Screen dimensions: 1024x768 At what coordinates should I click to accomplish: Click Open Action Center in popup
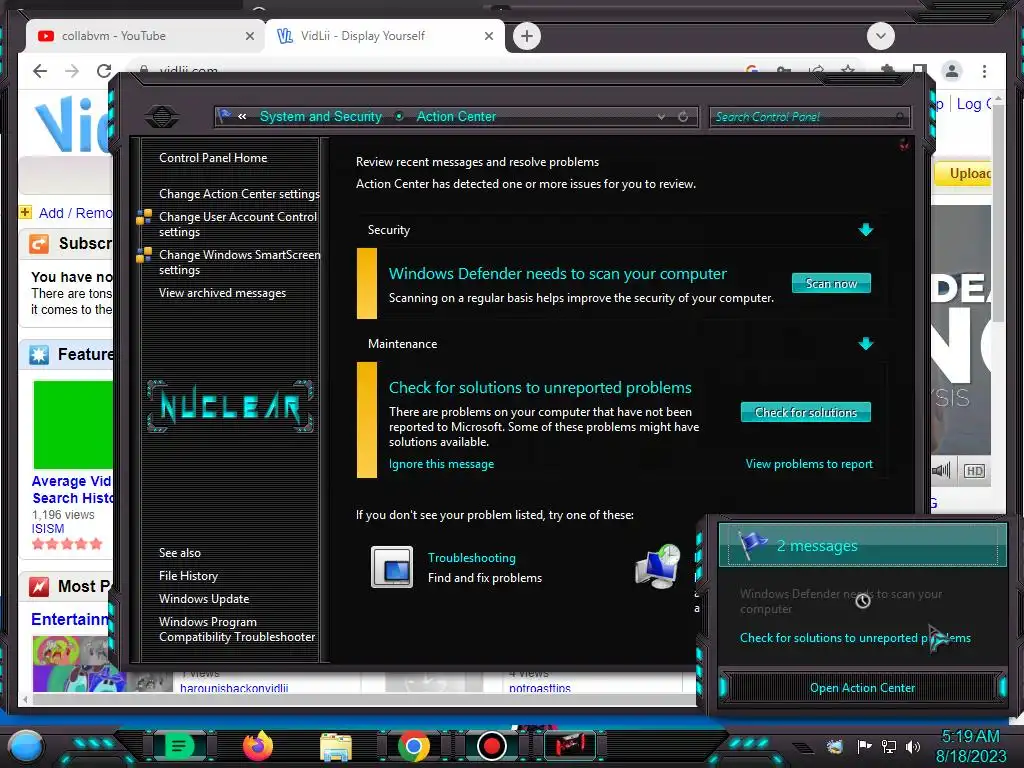coord(862,687)
